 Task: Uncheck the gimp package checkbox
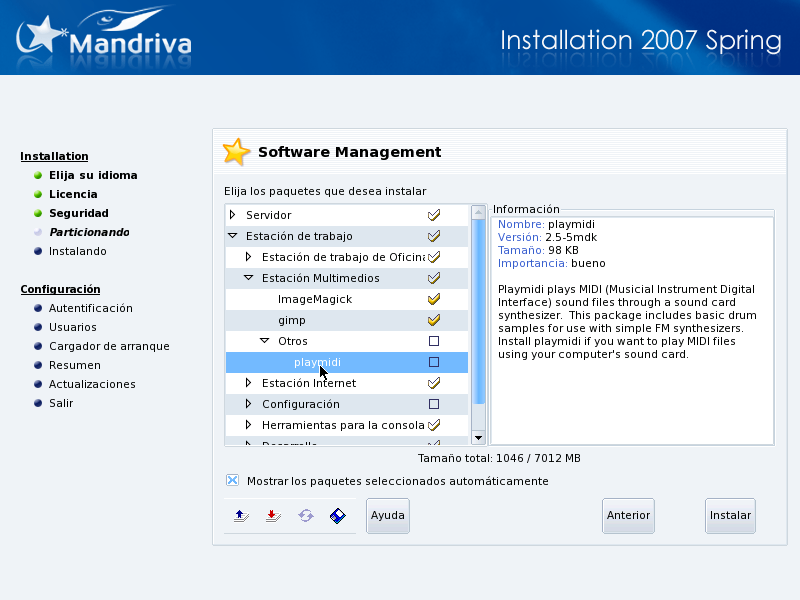[434, 320]
